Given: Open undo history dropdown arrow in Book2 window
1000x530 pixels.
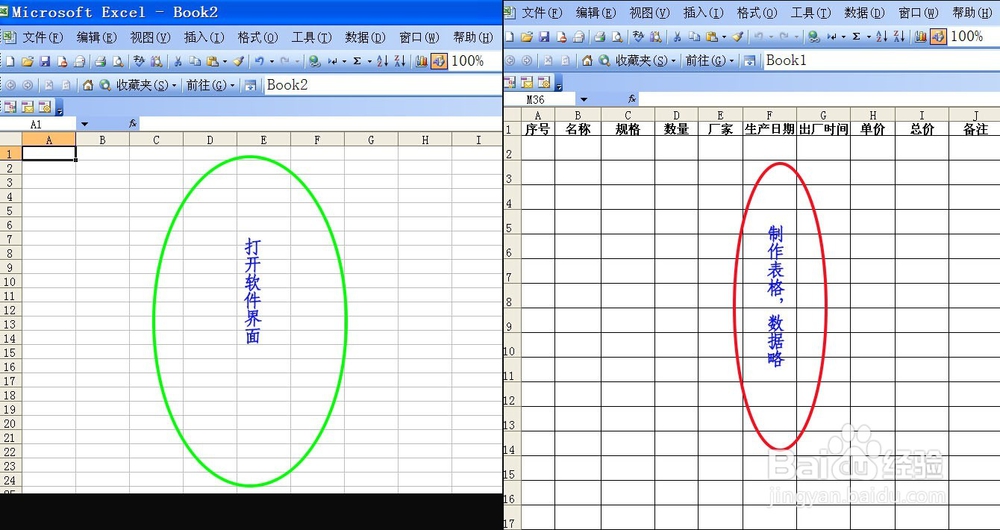Looking at the screenshot, I should 272,62.
